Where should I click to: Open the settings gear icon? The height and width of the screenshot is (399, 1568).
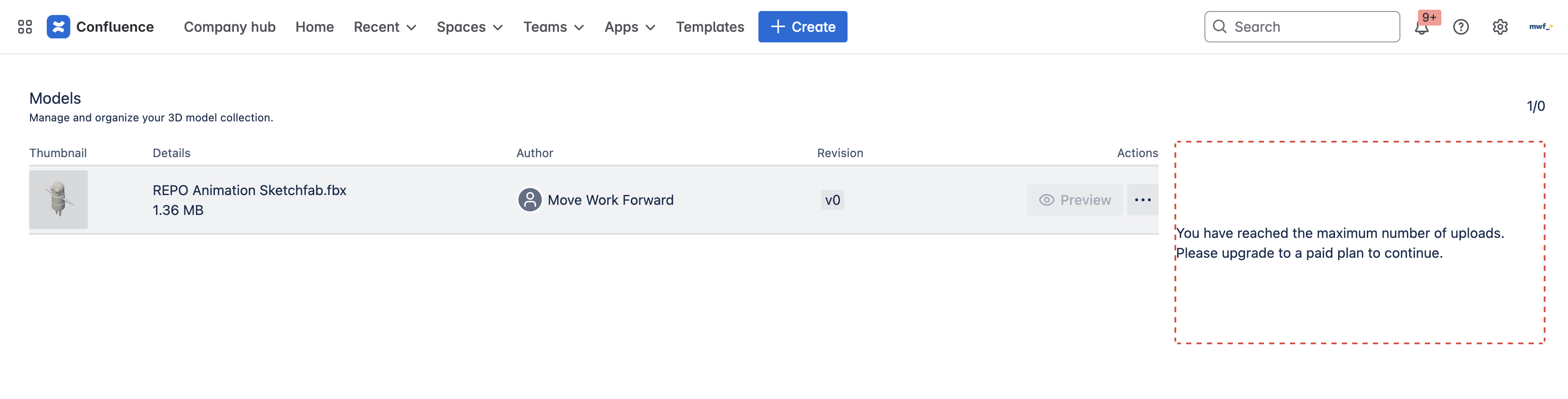click(x=1500, y=27)
